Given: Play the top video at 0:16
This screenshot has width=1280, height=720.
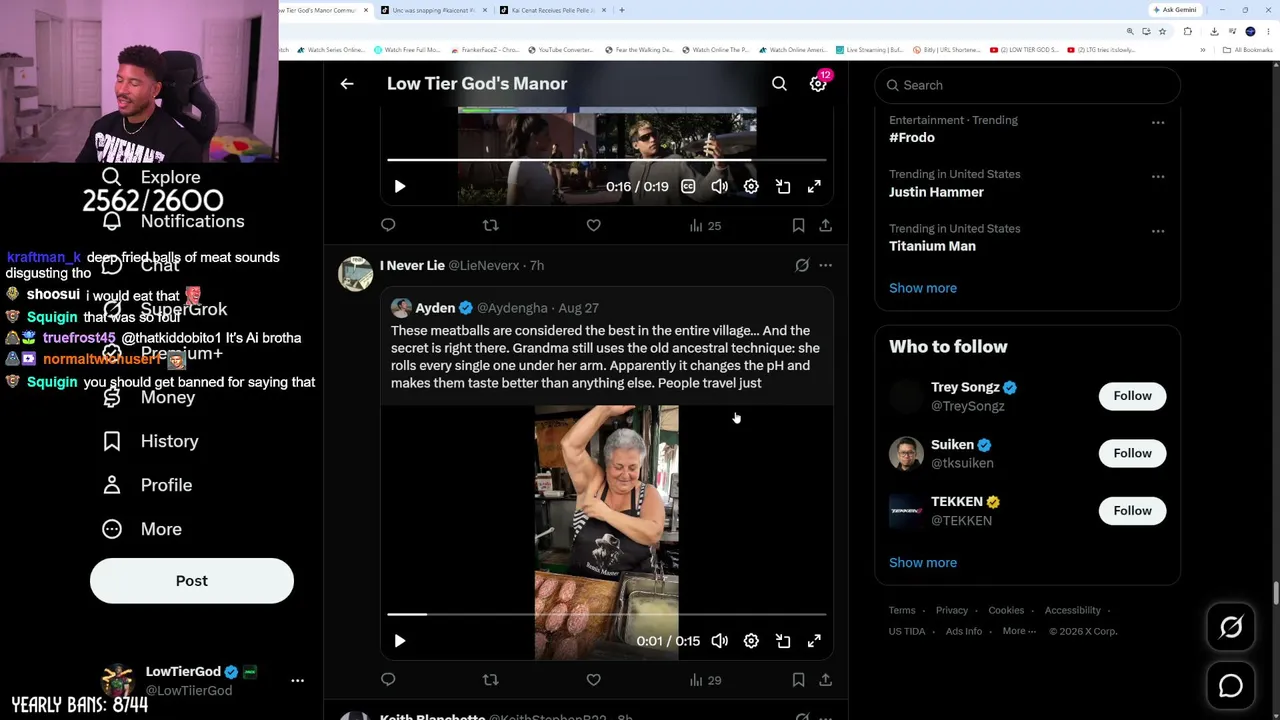Looking at the screenshot, I should coord(399,186).
